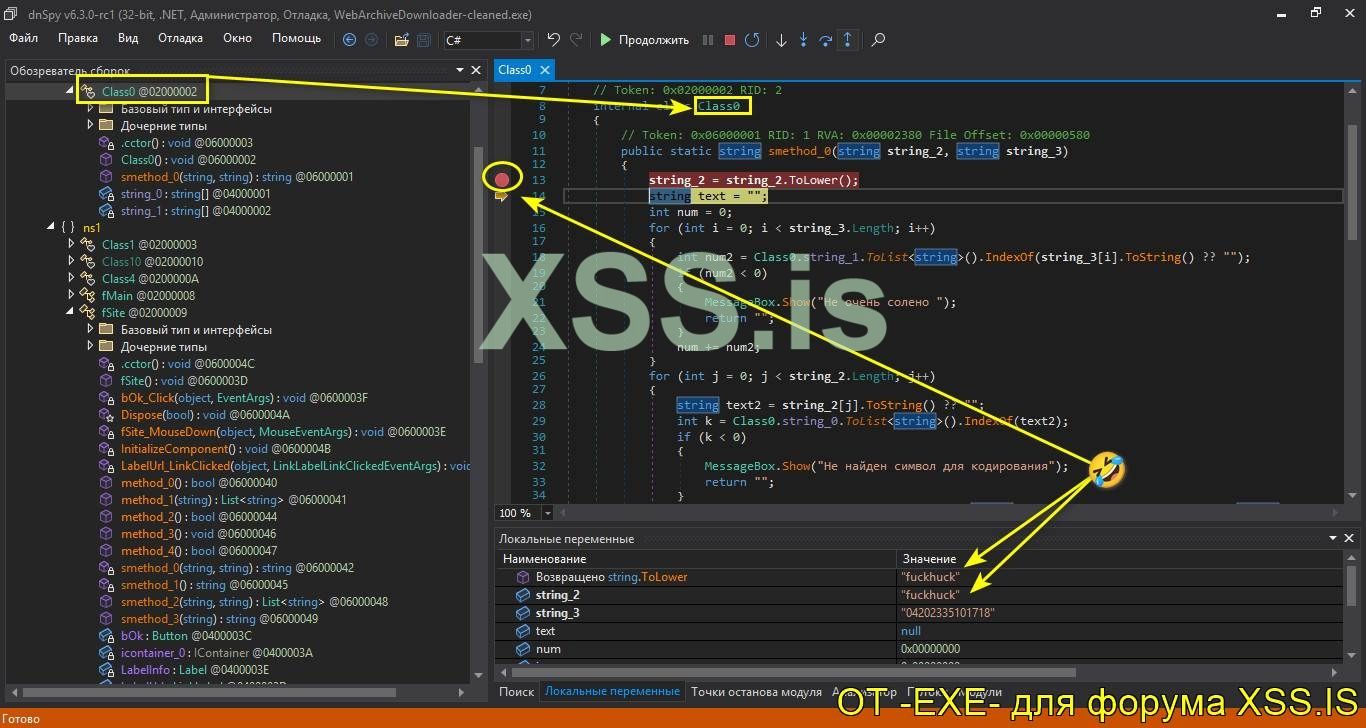Save all using the disk icon
The image size is (1366, 728).
[x=424, y=40]
